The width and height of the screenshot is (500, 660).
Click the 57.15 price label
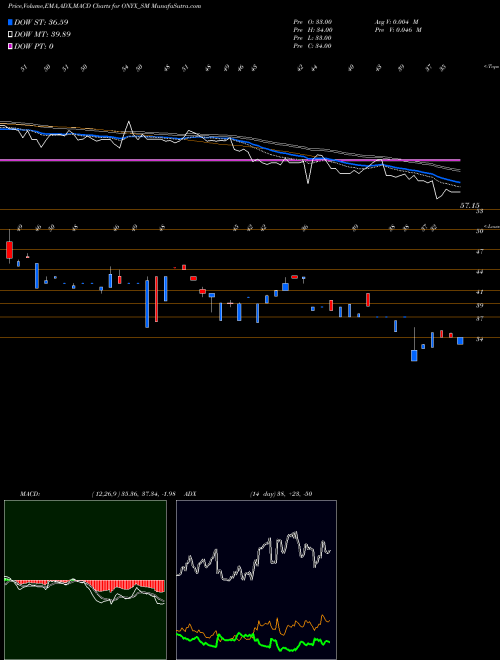[x=470, y=205]
